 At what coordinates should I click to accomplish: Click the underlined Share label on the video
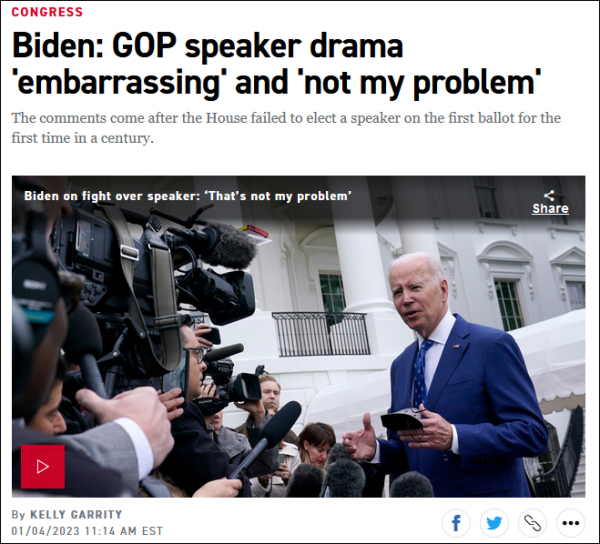coord(550,209)
